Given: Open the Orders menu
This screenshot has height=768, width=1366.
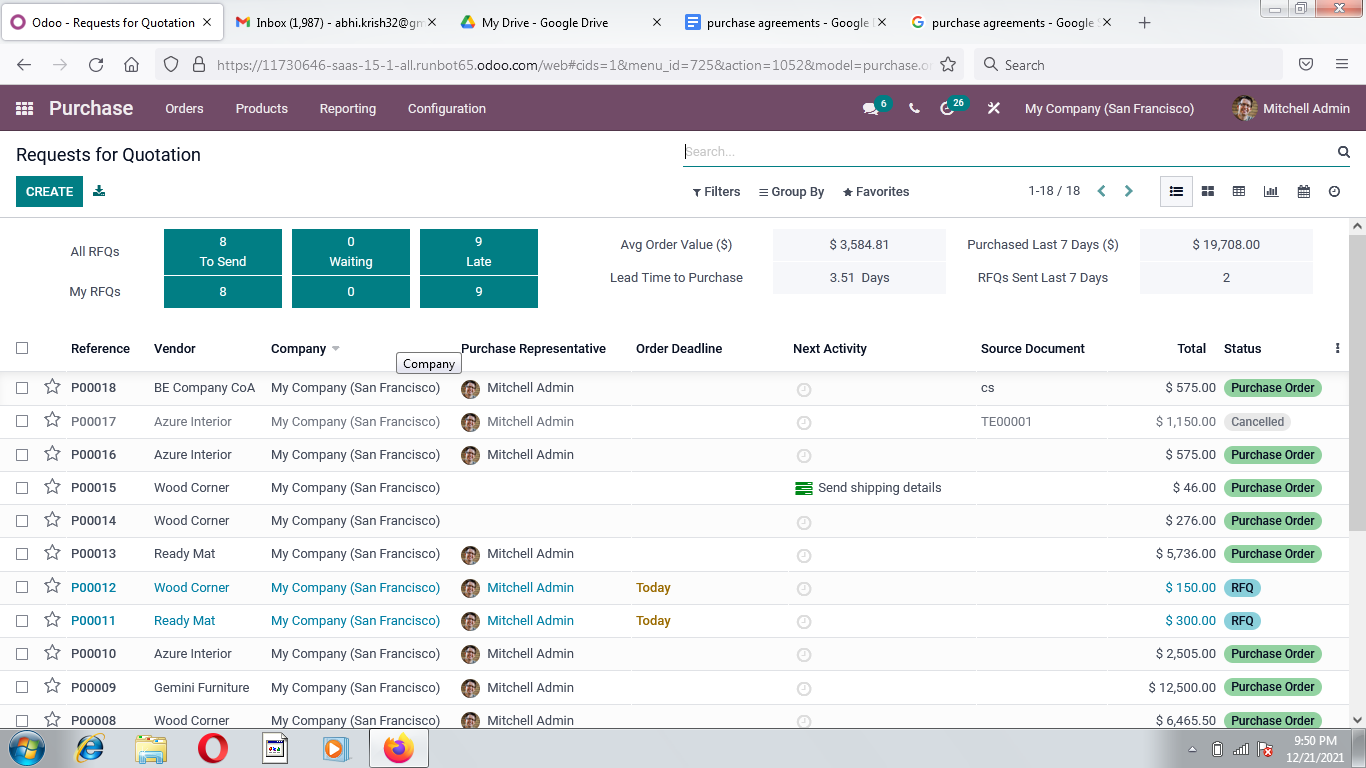Looking at the screenshot, I should click(x=184, y=108).
